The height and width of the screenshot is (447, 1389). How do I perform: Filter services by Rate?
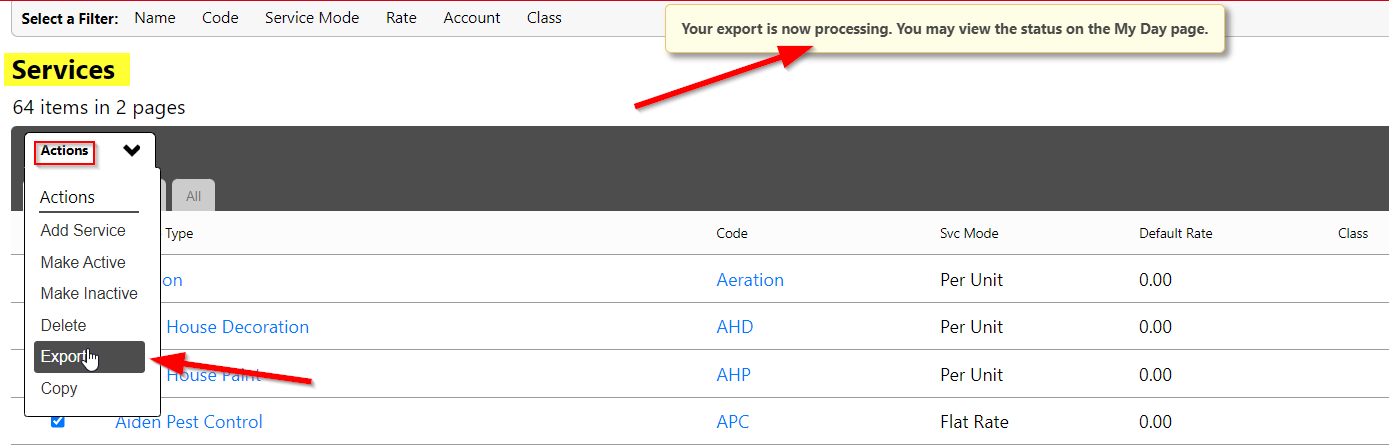(401, 17)
